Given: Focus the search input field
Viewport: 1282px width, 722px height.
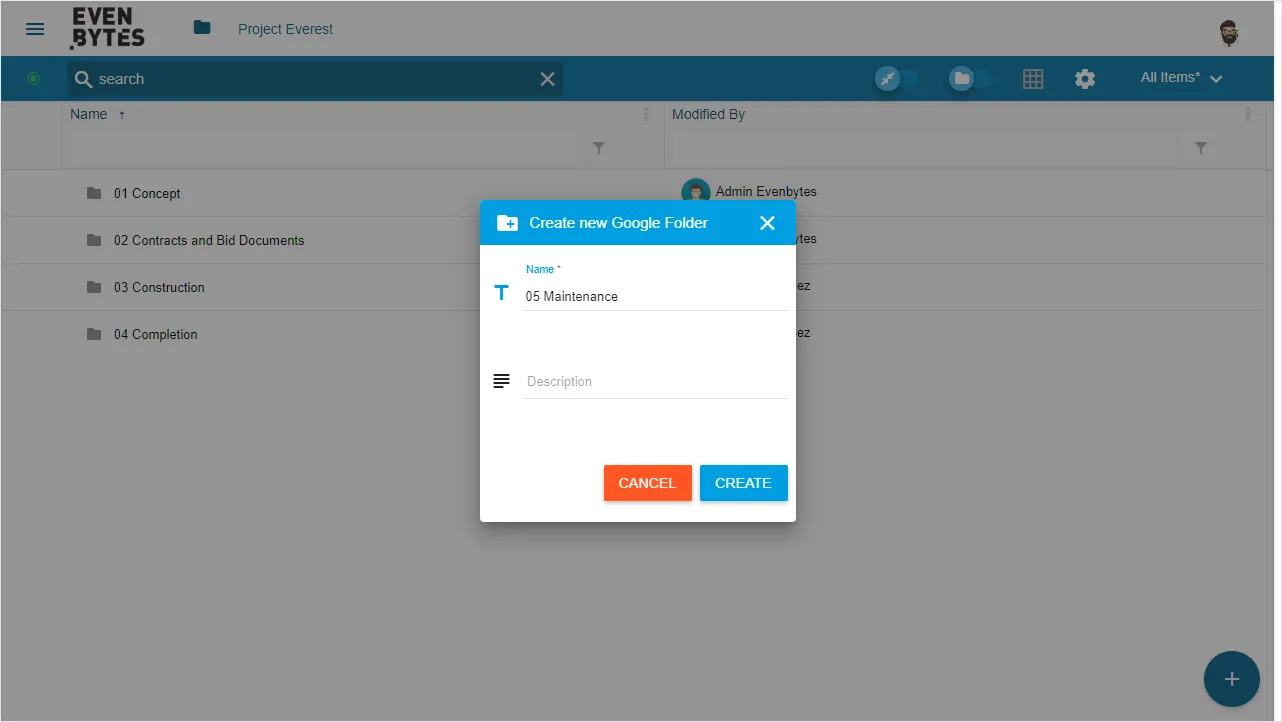Looking at the screenshot, I should tap(315, 79).
